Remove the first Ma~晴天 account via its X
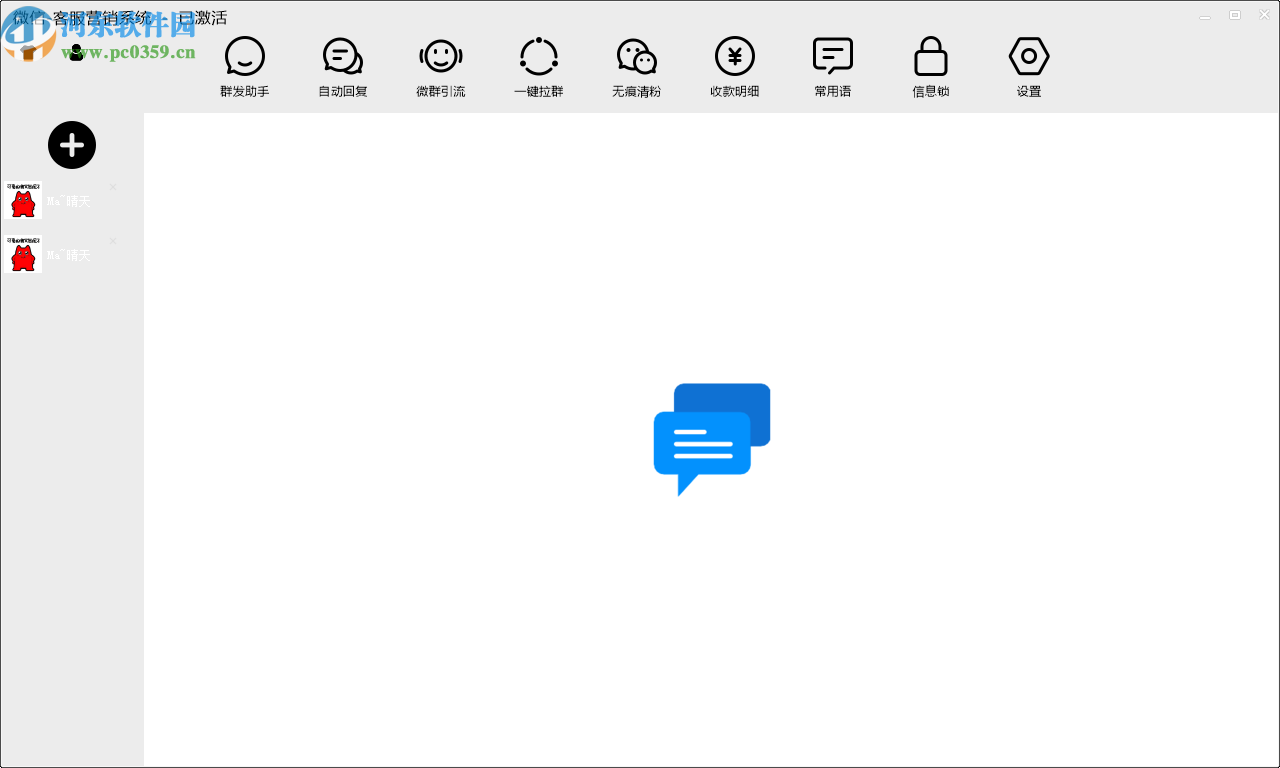Viewport: 1280px width, 768px height. pyautogui.click(x=113, y=187)
